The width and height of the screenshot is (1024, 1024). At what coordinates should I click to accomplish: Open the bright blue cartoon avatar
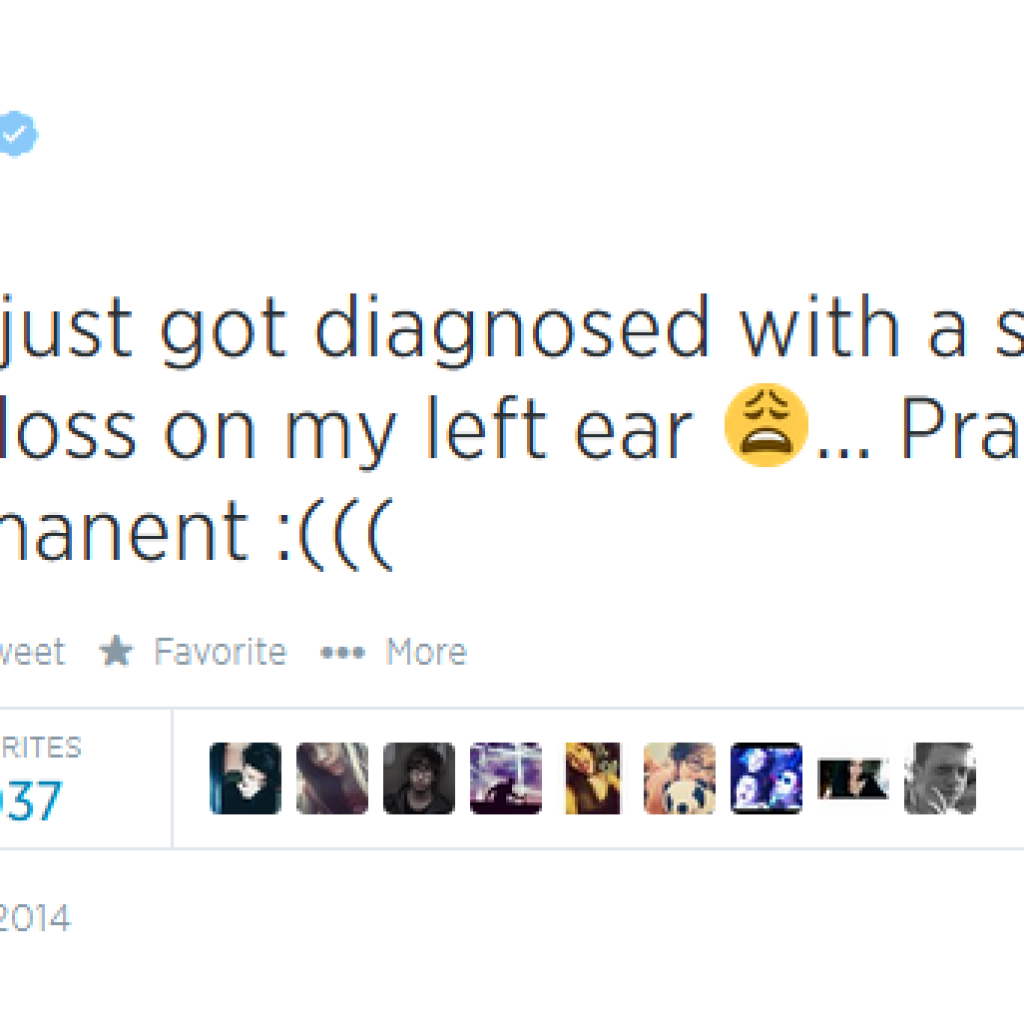coord(766,778)
